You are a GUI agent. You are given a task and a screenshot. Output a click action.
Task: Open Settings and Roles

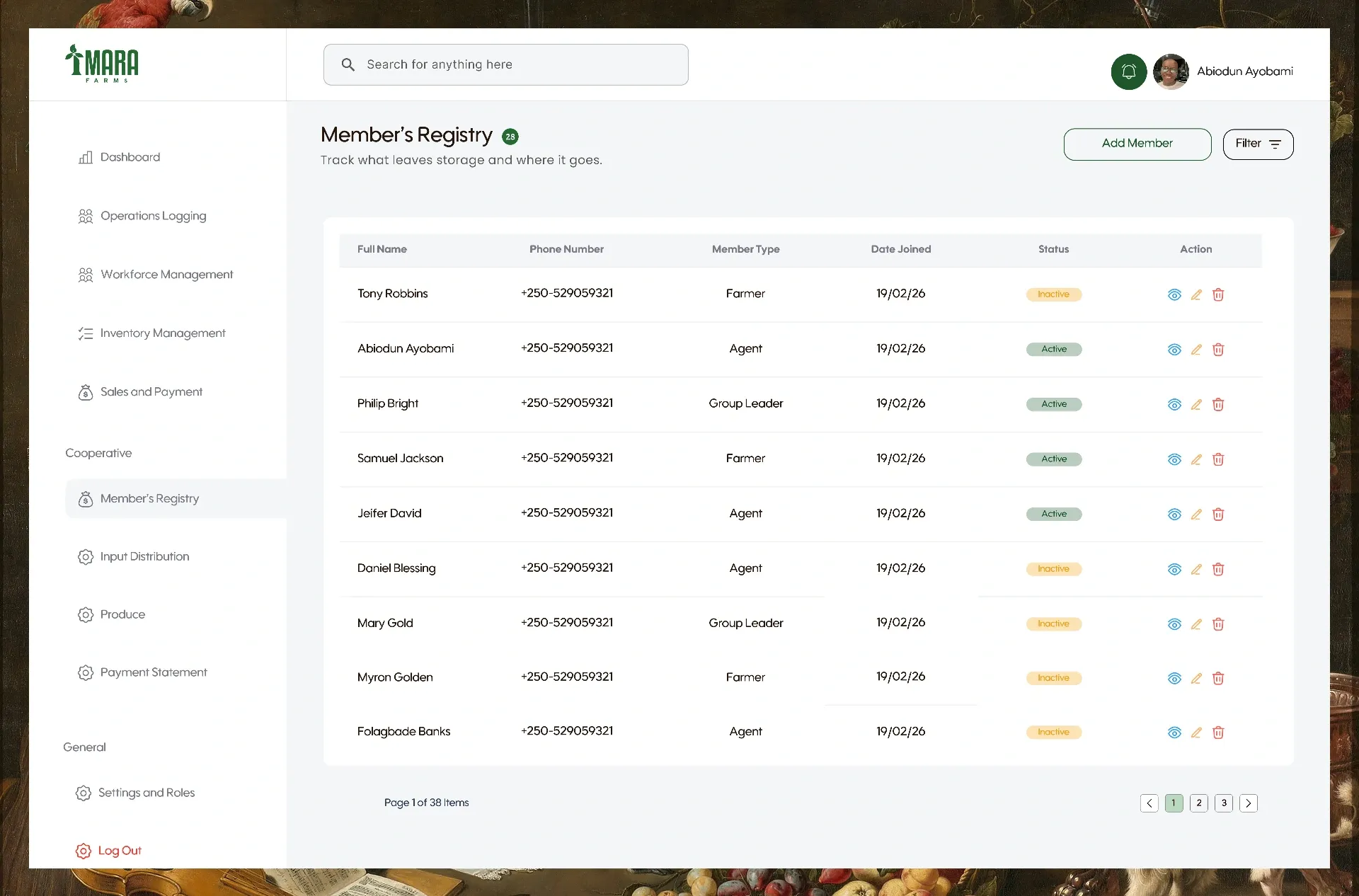[135, 793]
